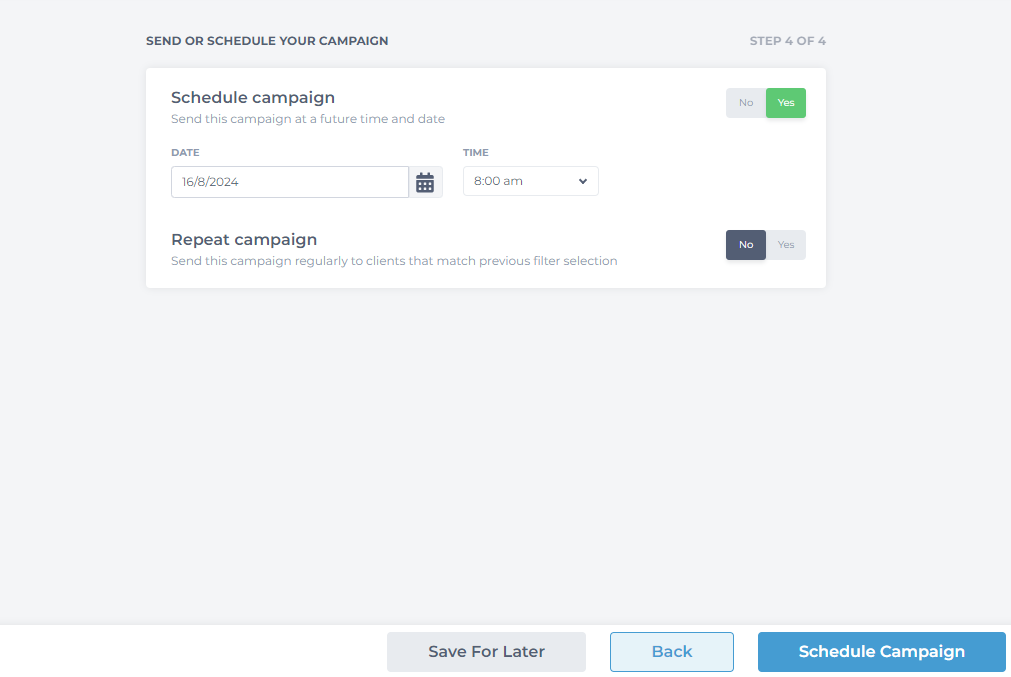Click the STEP 4 OF 4 indicator
The width and height of the screenshot is (1011, 677).
[x=787, y=41]
